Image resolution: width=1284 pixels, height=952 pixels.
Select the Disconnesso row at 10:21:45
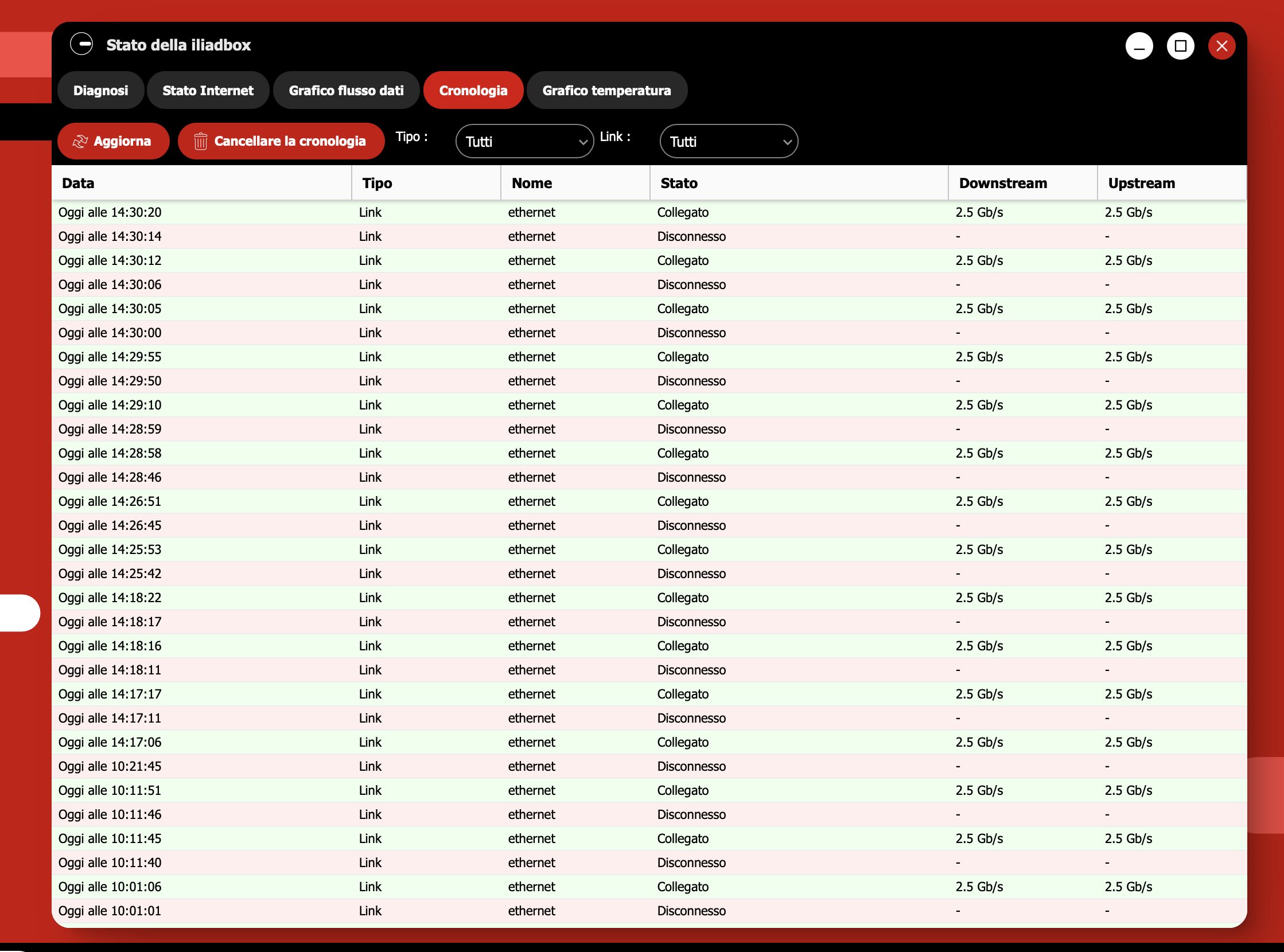point(649,766)
